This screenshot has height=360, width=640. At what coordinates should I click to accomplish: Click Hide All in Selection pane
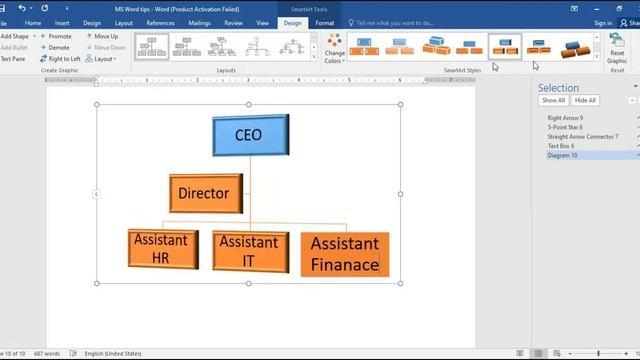(x=585, y=100)
